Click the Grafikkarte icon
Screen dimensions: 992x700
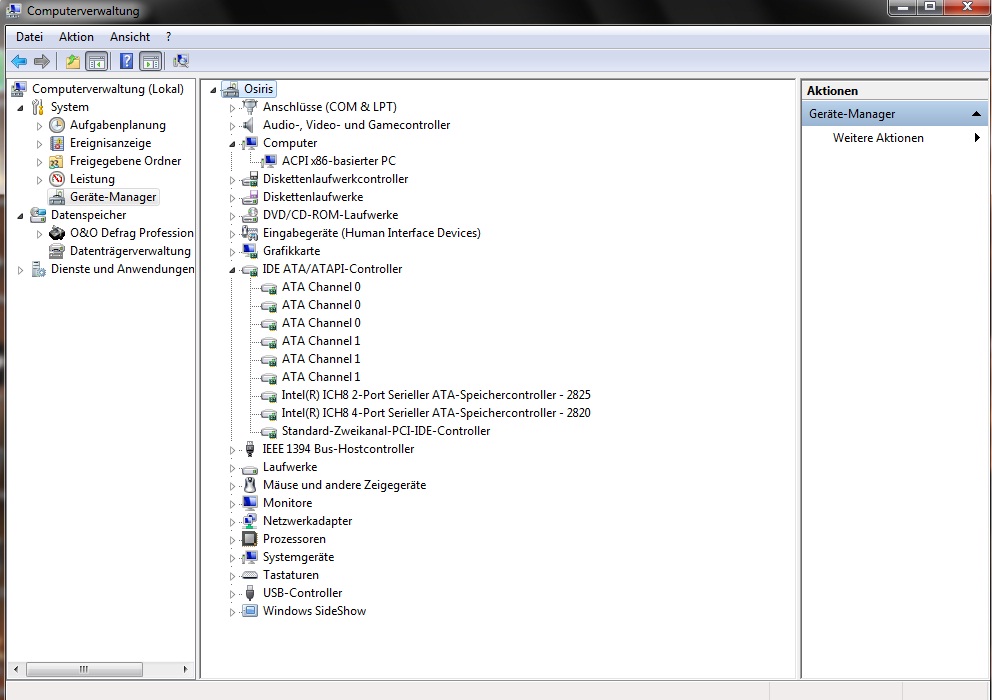tap(250, 251)
